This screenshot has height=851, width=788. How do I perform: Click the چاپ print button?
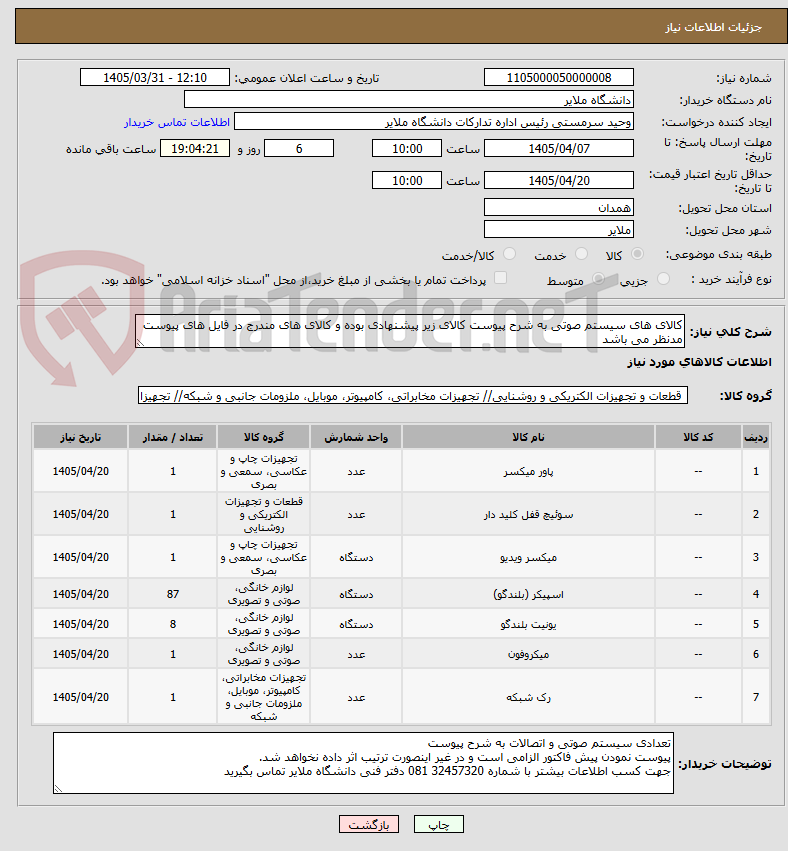click(439, 824)
